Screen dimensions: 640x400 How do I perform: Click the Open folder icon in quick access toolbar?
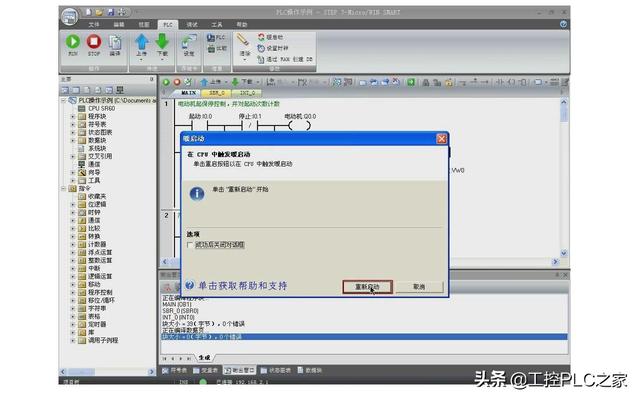[99, 12]
